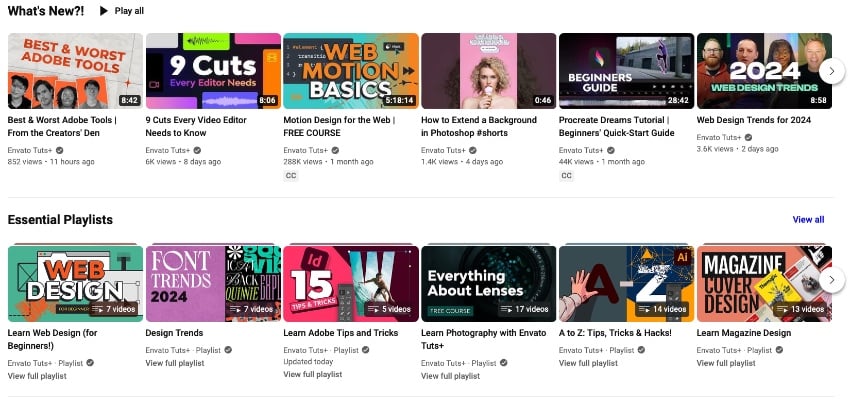
Task: Open the 15 Tips & Tricks playlist thumbnail
Action: point(351,284)
